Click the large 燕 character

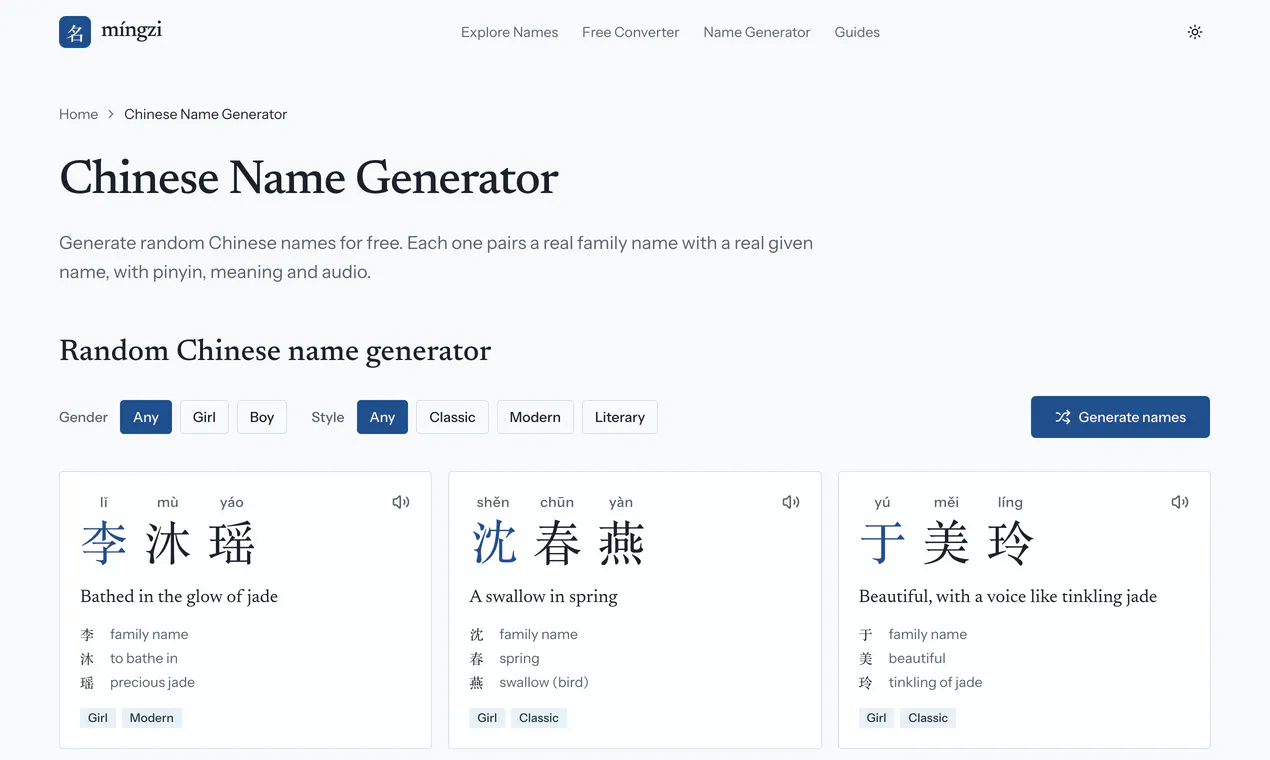tap(622, 544)
